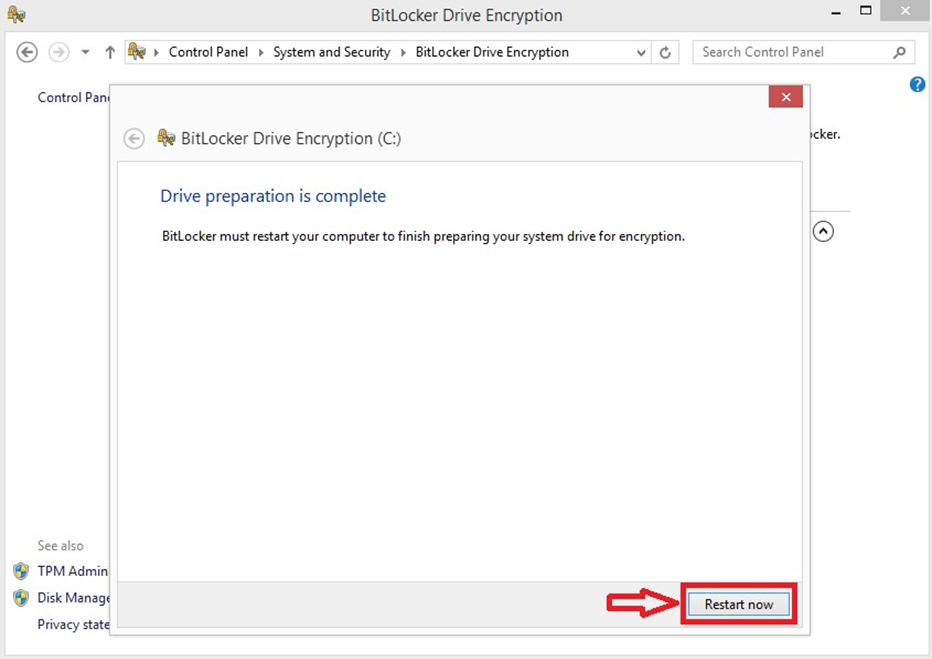Open the Disk Management link

74,598
